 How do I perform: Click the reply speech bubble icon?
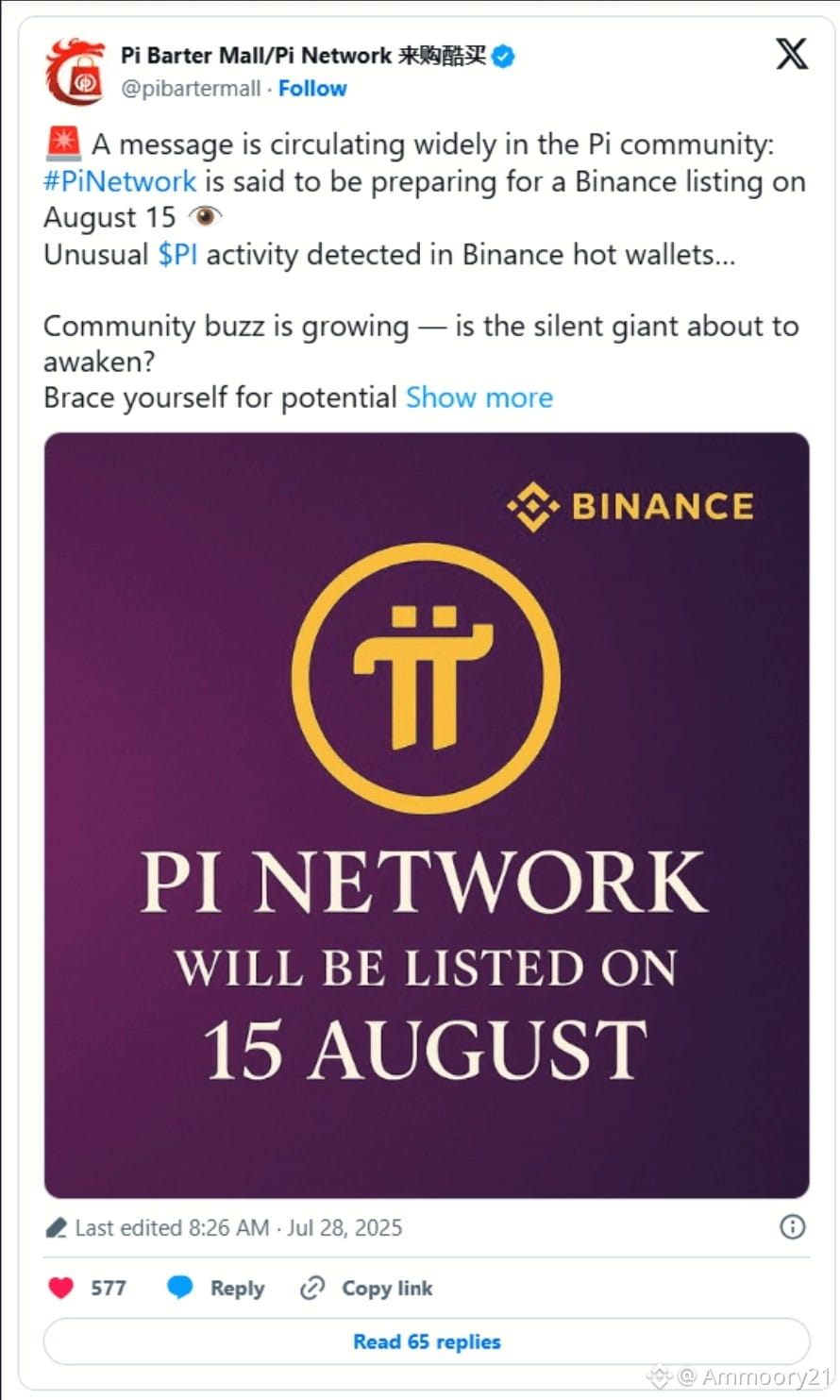click(179, 1288)
